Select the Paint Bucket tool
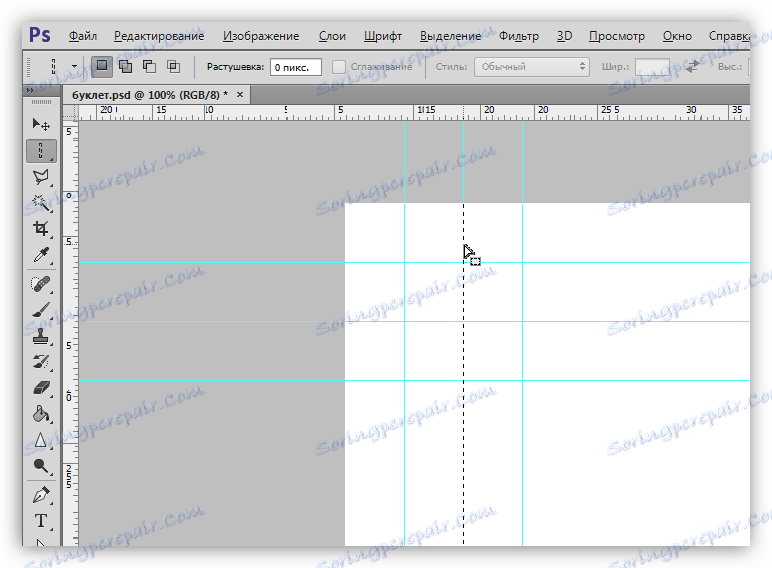 coord(41,414)
